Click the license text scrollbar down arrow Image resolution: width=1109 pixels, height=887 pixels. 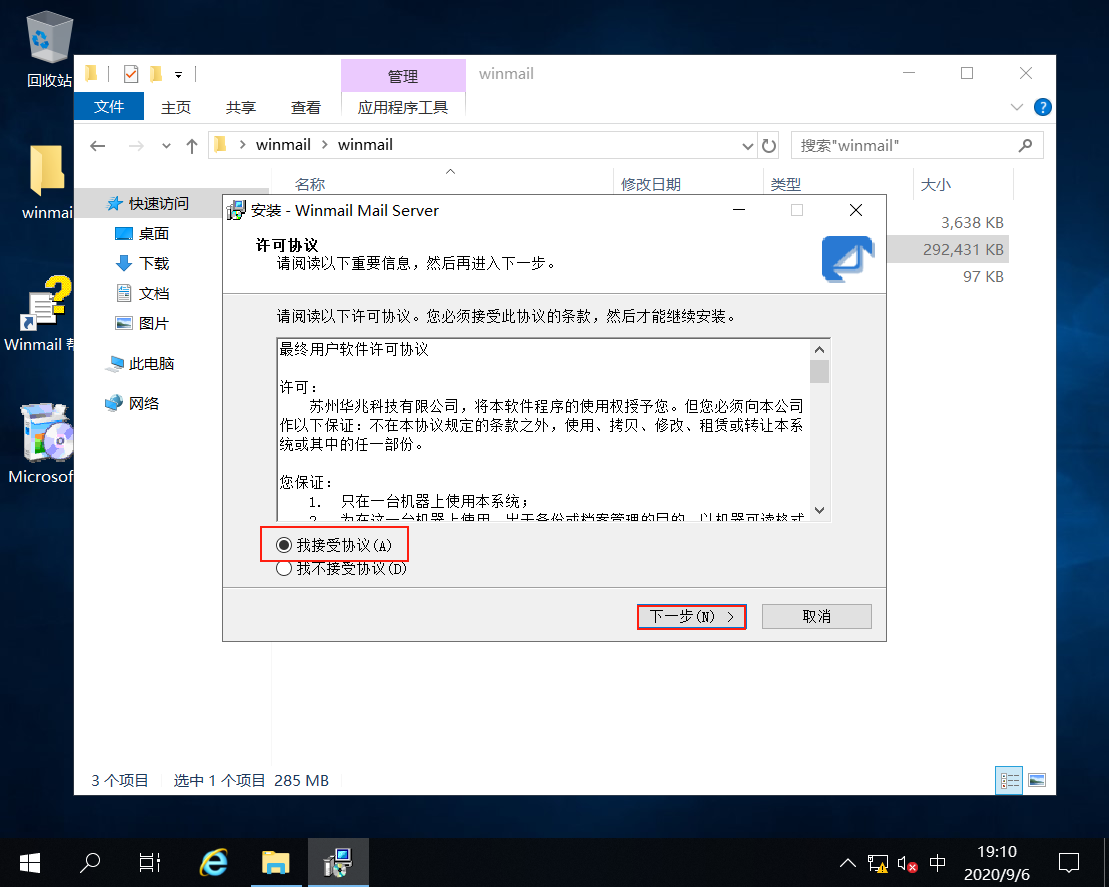pyautogui.click(x=820, y=510)
